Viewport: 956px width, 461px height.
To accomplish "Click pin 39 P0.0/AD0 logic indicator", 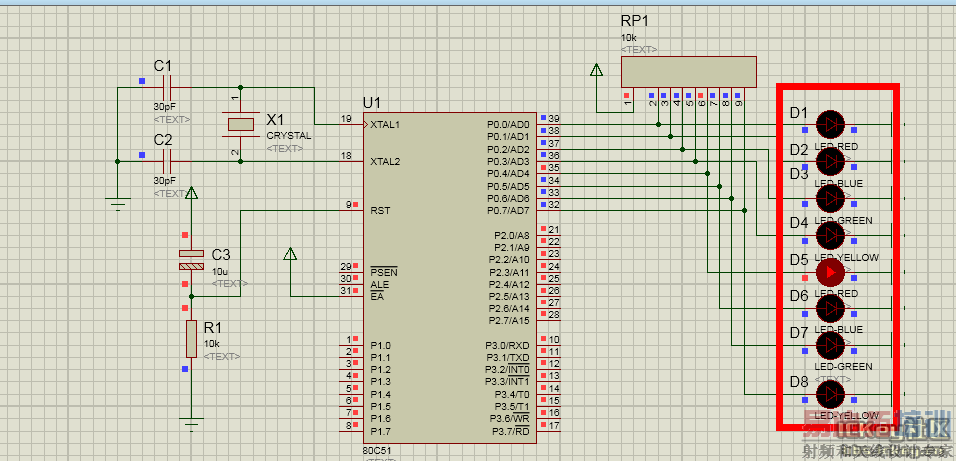I will click(542, 119).
